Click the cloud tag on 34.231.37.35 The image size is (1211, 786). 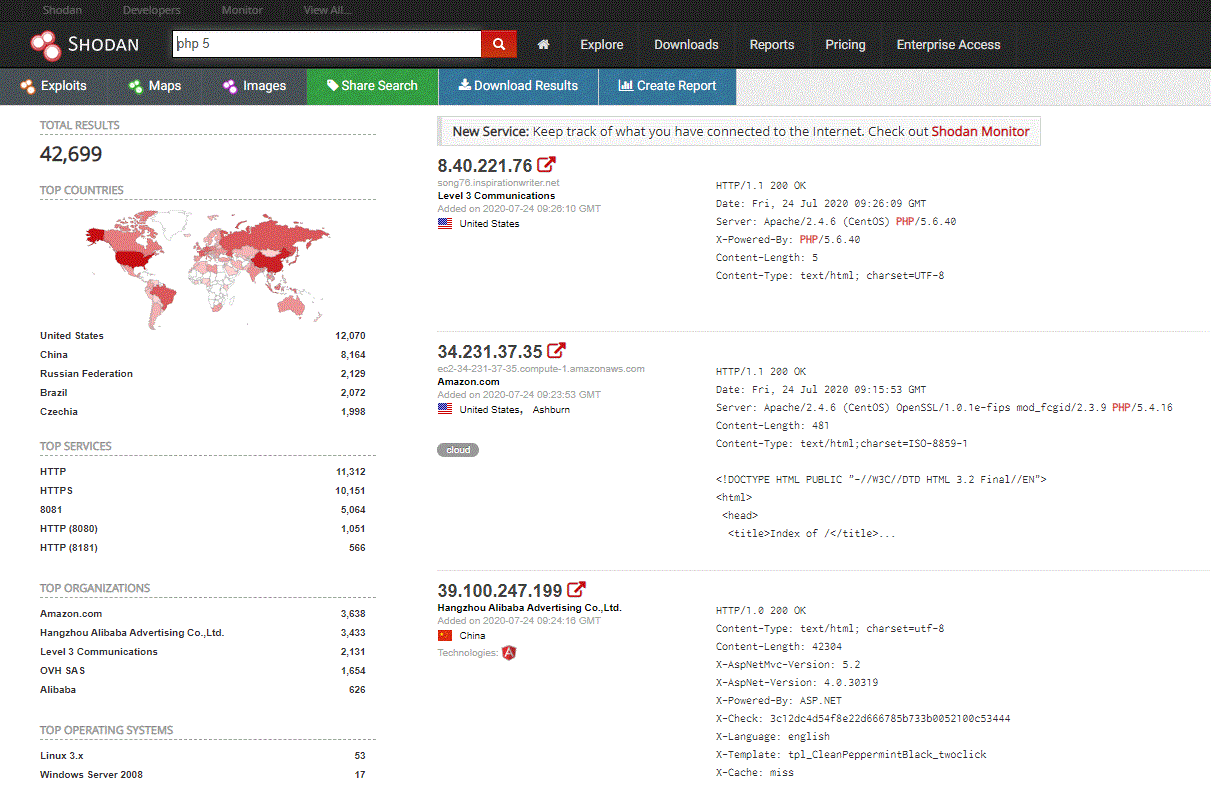tap(458, 450)
